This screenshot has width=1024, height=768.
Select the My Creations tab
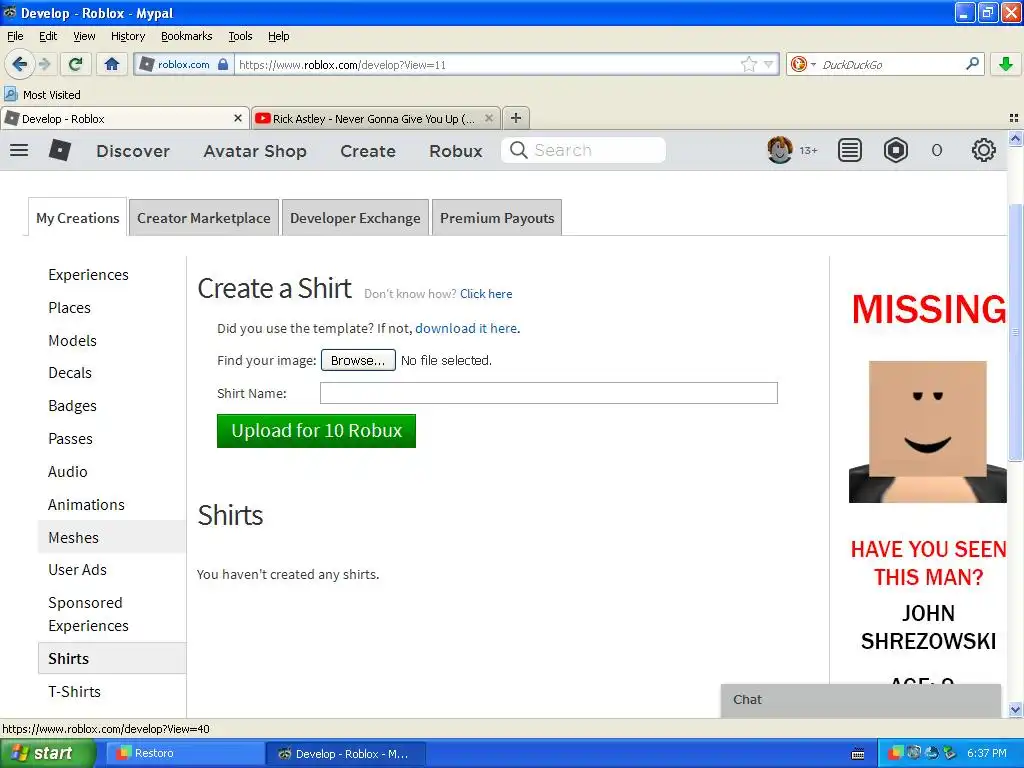coord(78,217)
